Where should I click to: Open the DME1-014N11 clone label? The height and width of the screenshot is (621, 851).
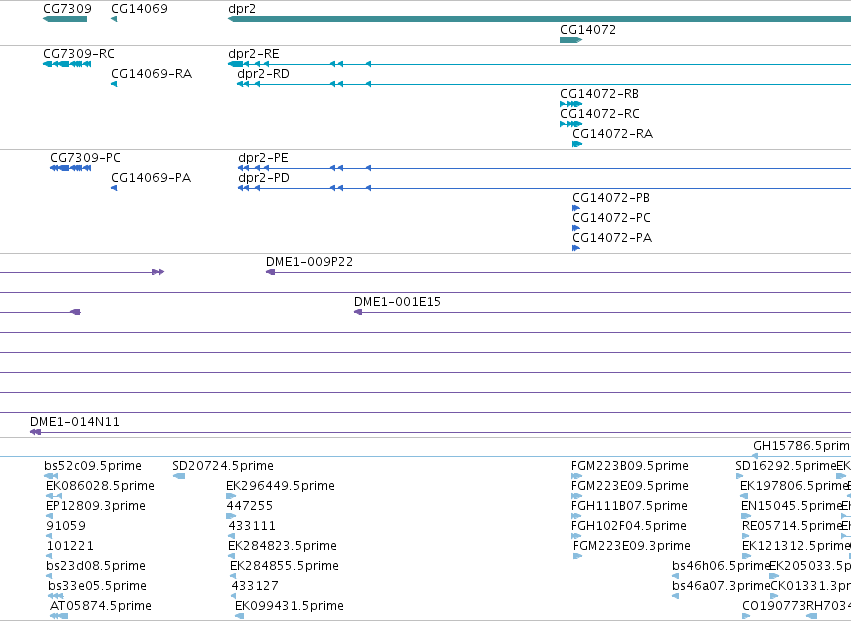coord(75,422)
